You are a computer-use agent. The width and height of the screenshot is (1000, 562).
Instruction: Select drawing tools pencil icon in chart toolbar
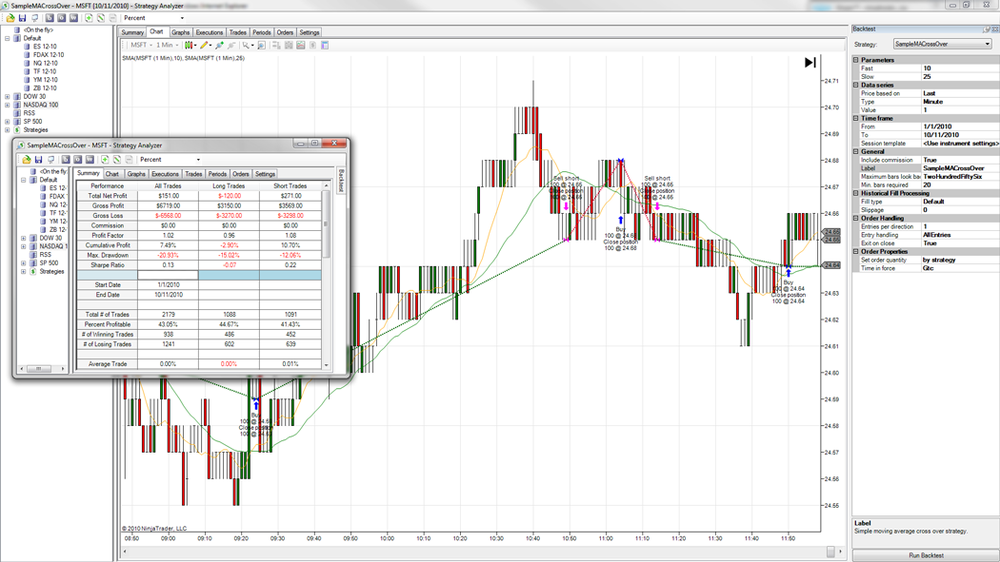(x=203, y=45)
